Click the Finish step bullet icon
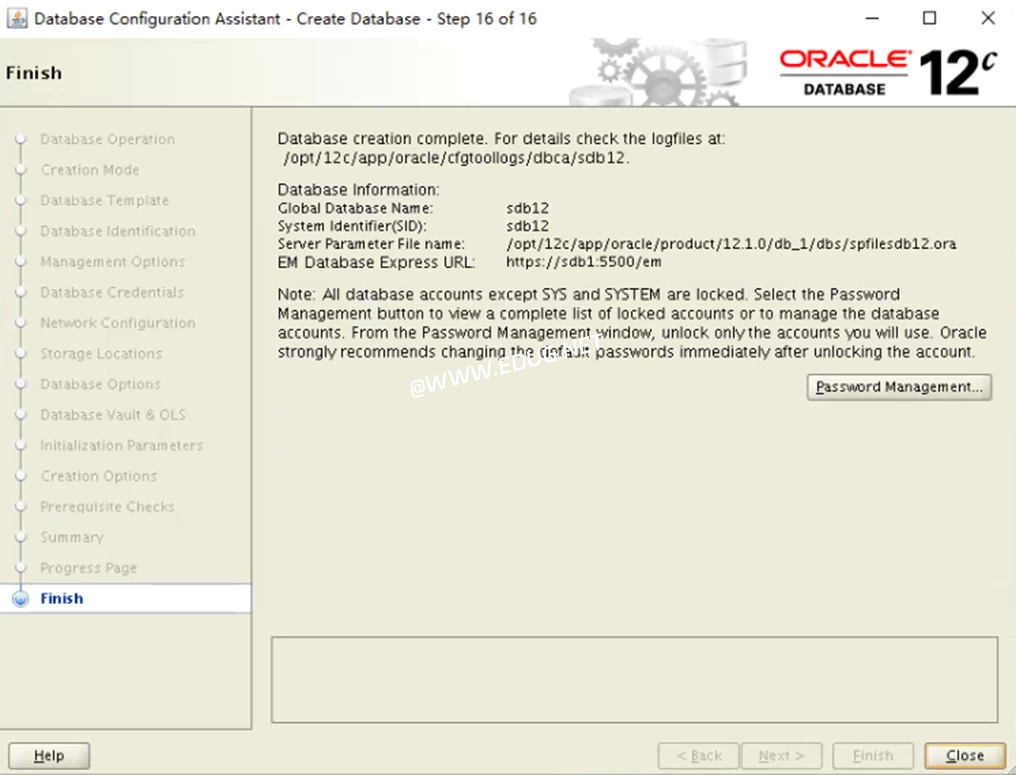 click(21, 598)
